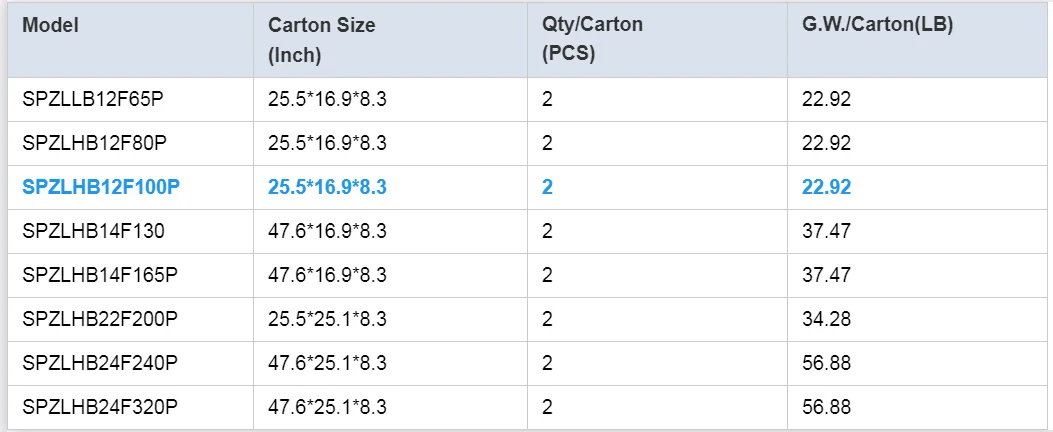Click gross weight 34.28 cell
The image size is (1053, 432).
(x=826, y=319)
